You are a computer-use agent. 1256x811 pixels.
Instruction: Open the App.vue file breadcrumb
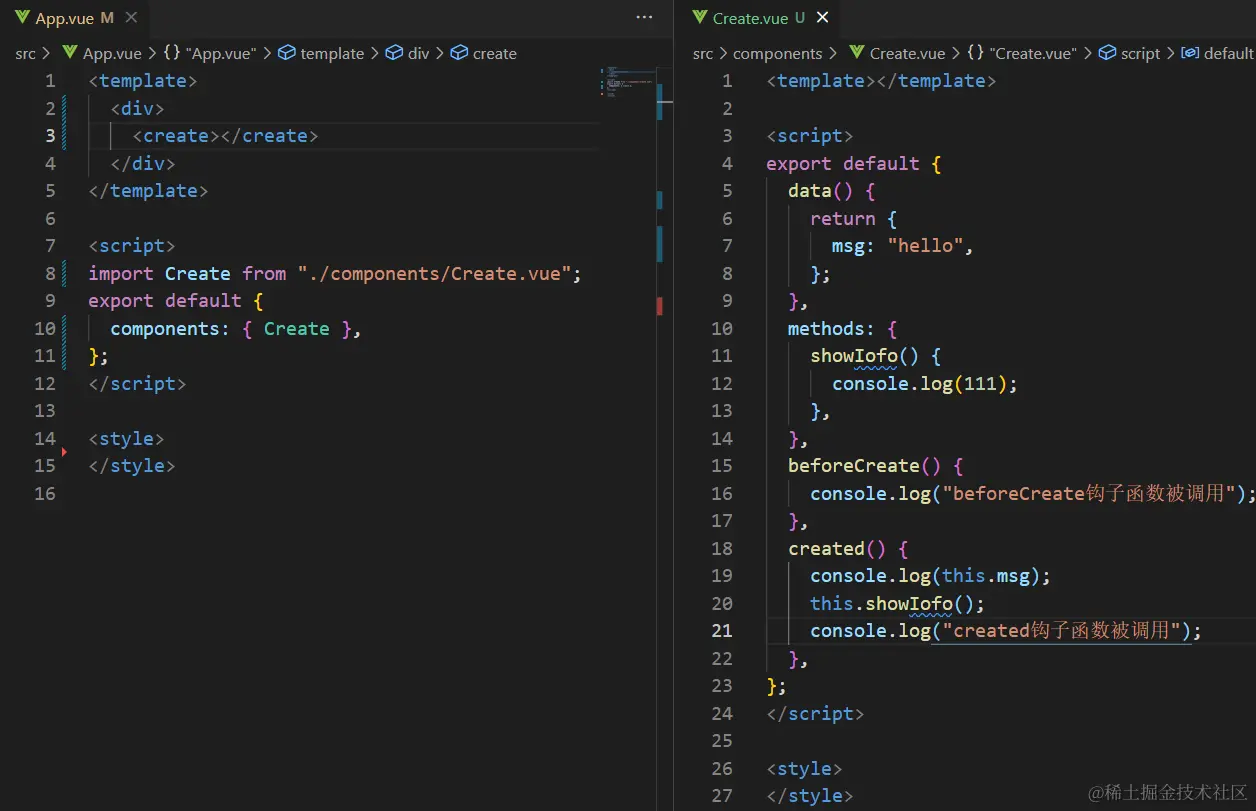pyautogui.click(x=112, y=53)
